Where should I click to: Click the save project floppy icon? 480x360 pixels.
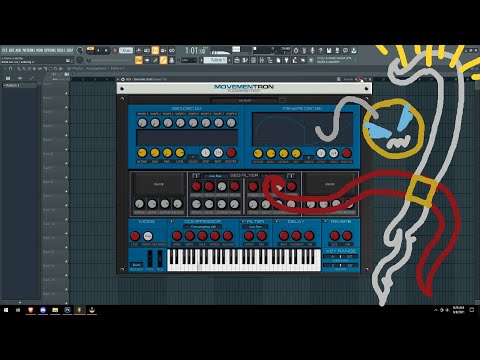click(x=329, y=50)
